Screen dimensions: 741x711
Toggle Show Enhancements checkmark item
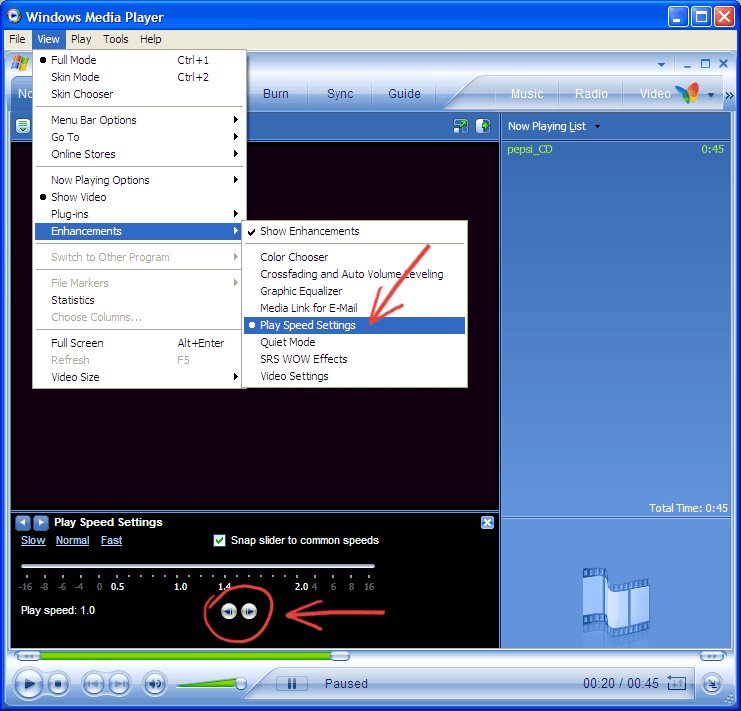click(x=354, y=231)
